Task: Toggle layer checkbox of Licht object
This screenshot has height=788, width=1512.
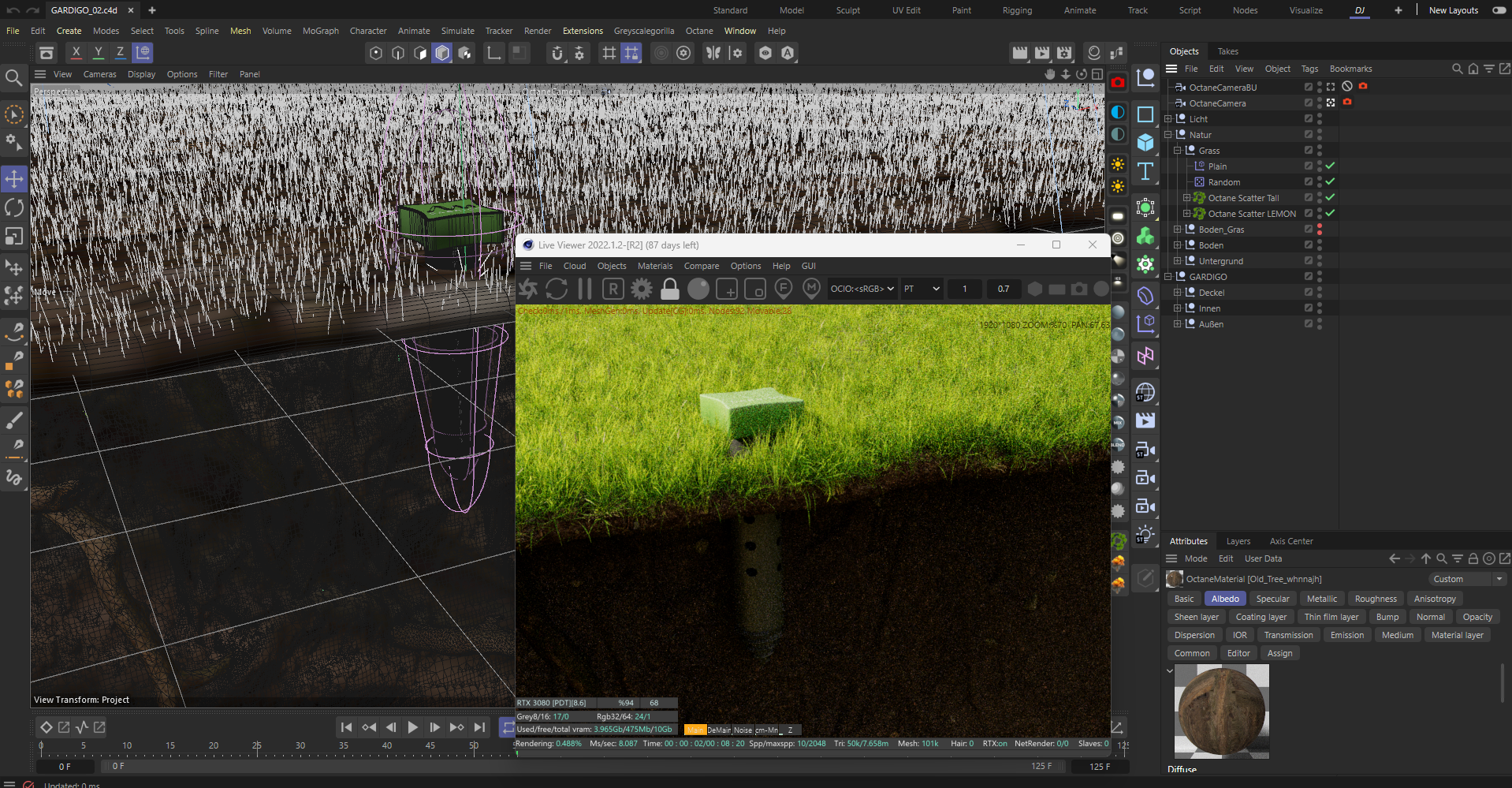Action: click(1309, 118)
